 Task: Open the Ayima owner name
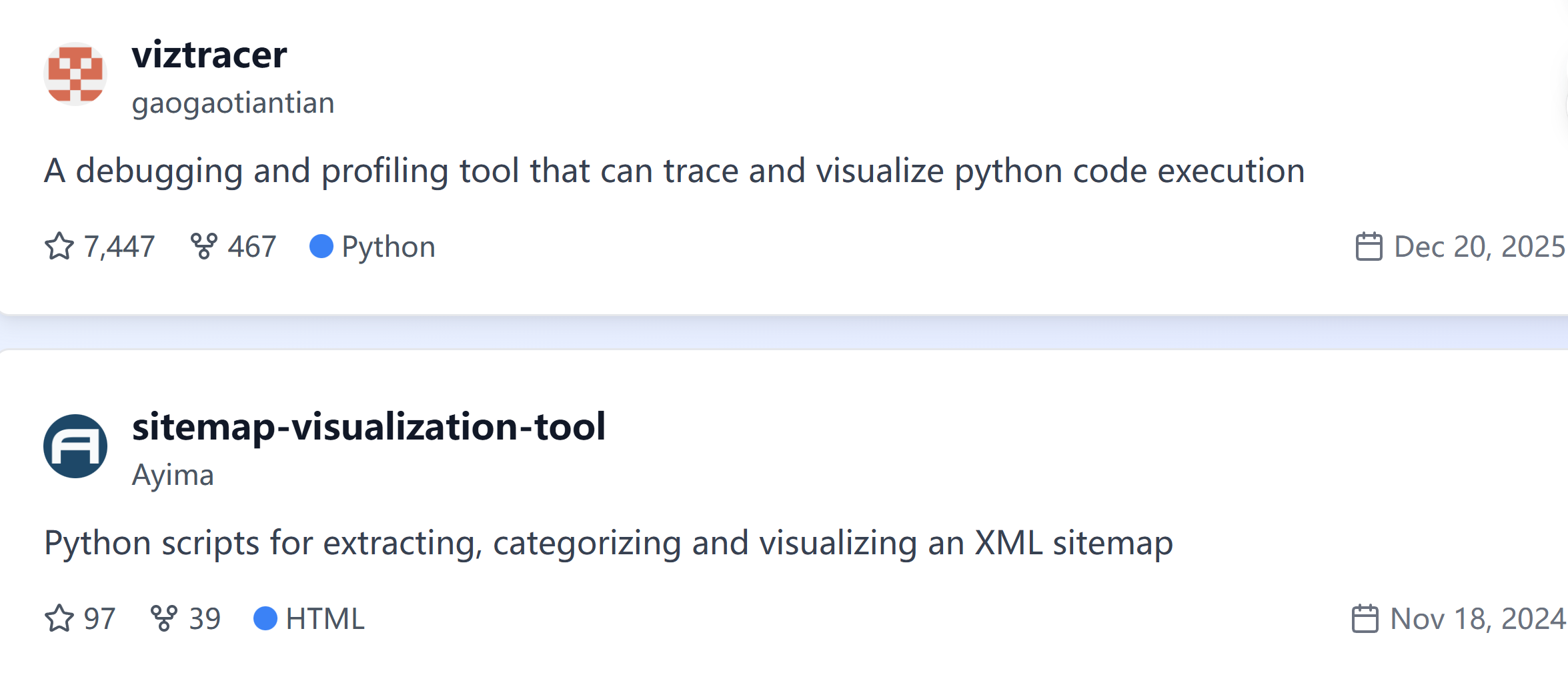click(x=173, y=476)
